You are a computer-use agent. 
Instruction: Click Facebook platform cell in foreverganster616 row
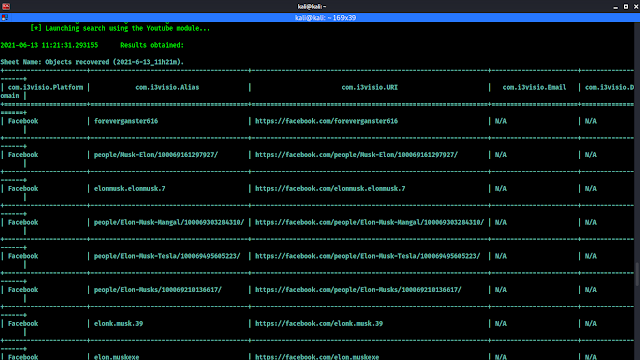click(23, 121)
